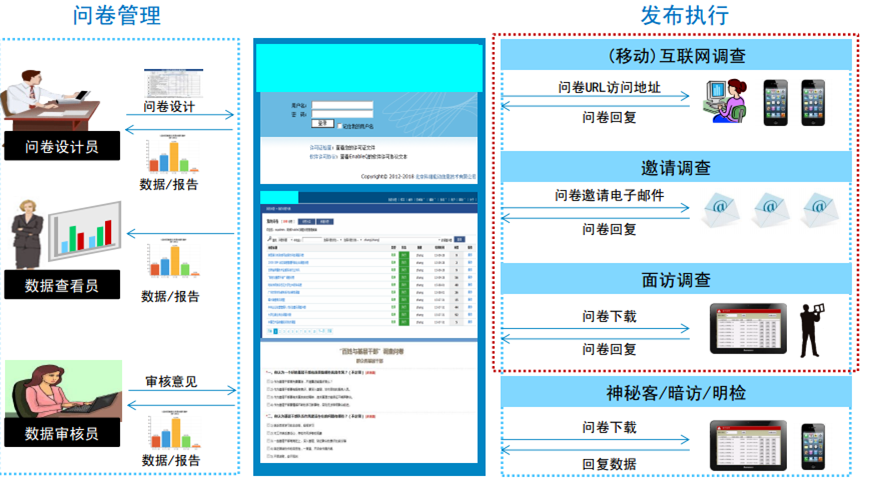Open the (移动)互联网调查 header
This screenshot has width=872, height=481.
click(x=676, y=55)
